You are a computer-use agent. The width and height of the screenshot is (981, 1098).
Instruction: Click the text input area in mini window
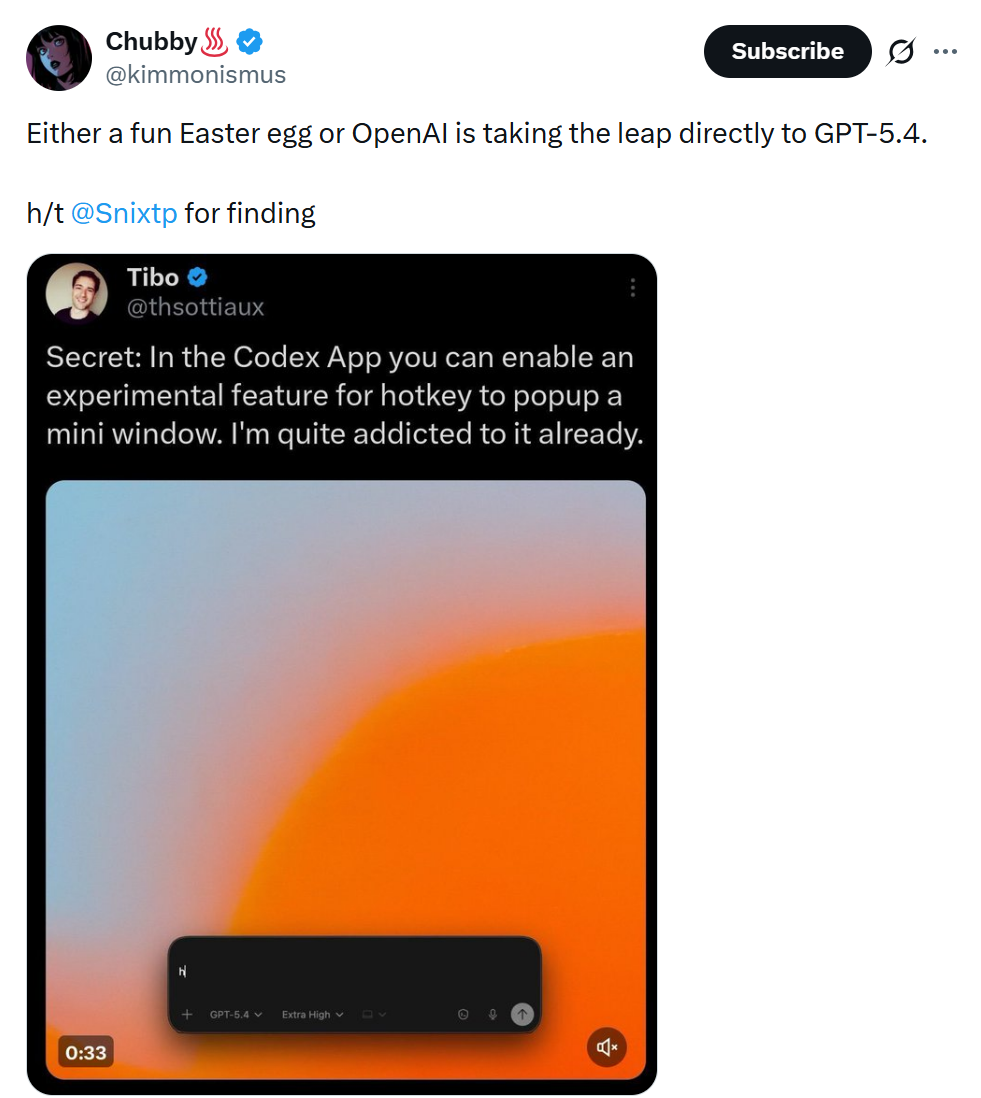350,970
